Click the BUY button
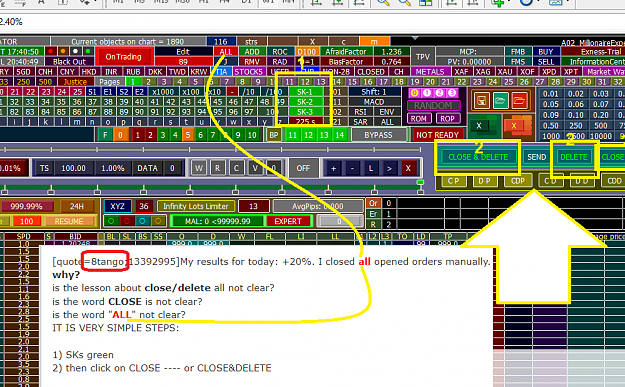This screenshot has height=387, width=625. [x=545, y=52]
